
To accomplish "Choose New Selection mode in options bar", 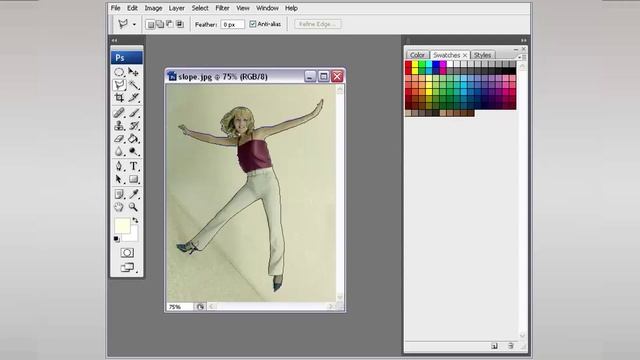I will click(150, 24).
